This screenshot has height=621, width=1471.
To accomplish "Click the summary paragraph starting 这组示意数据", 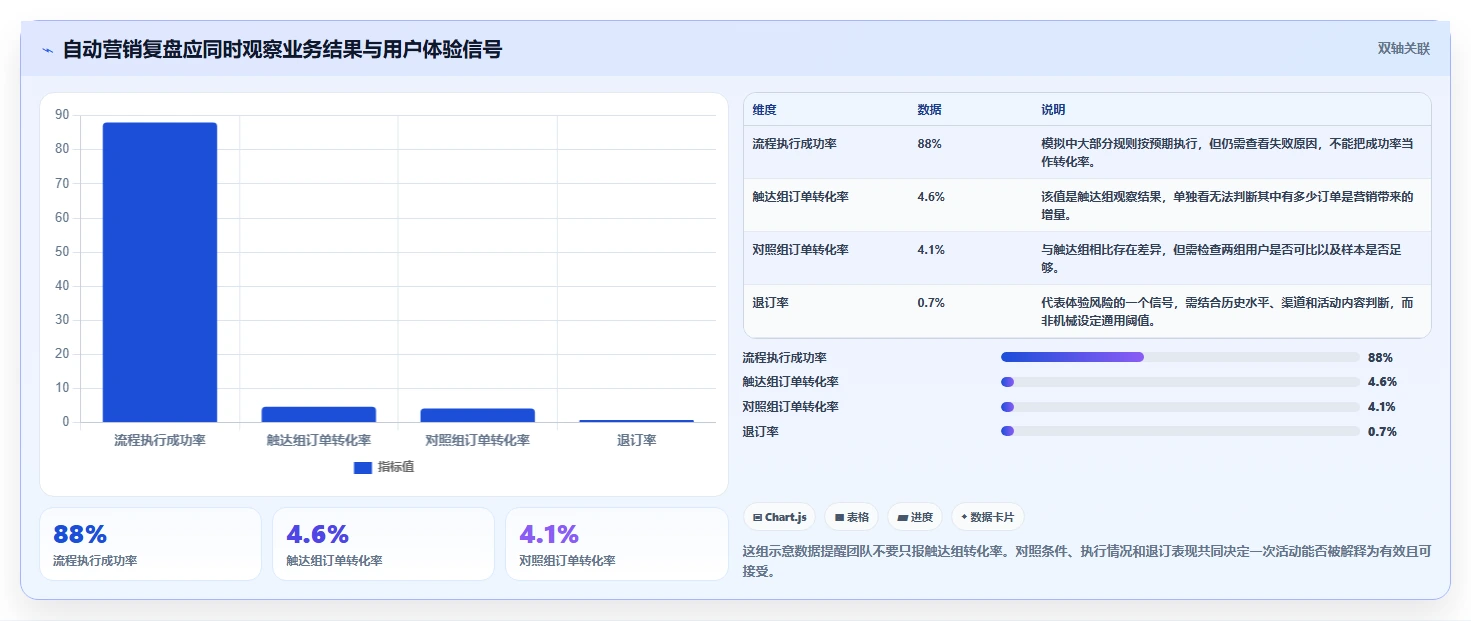I will [x=1087, y=562].
